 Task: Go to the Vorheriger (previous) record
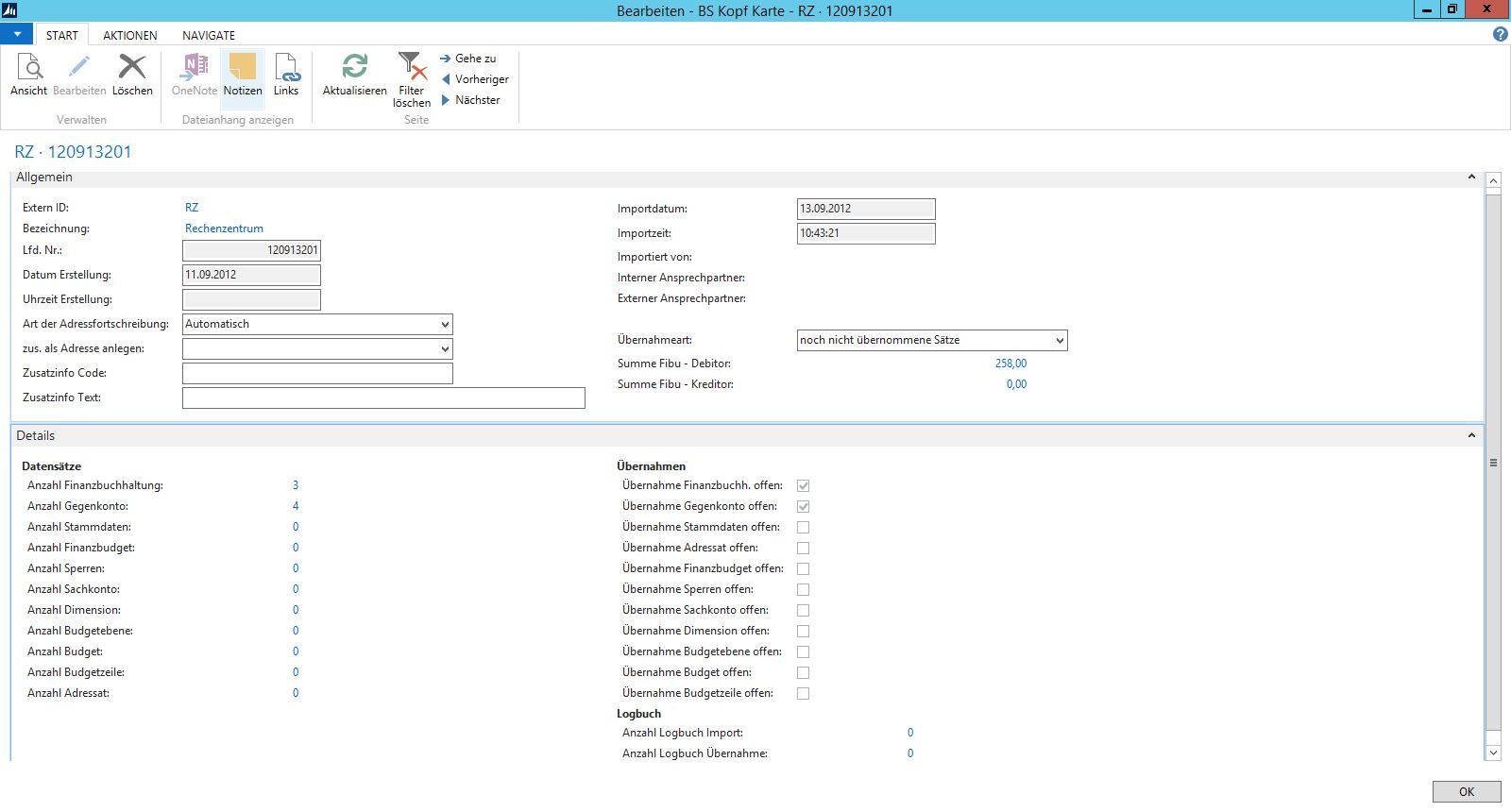point(475,79)
